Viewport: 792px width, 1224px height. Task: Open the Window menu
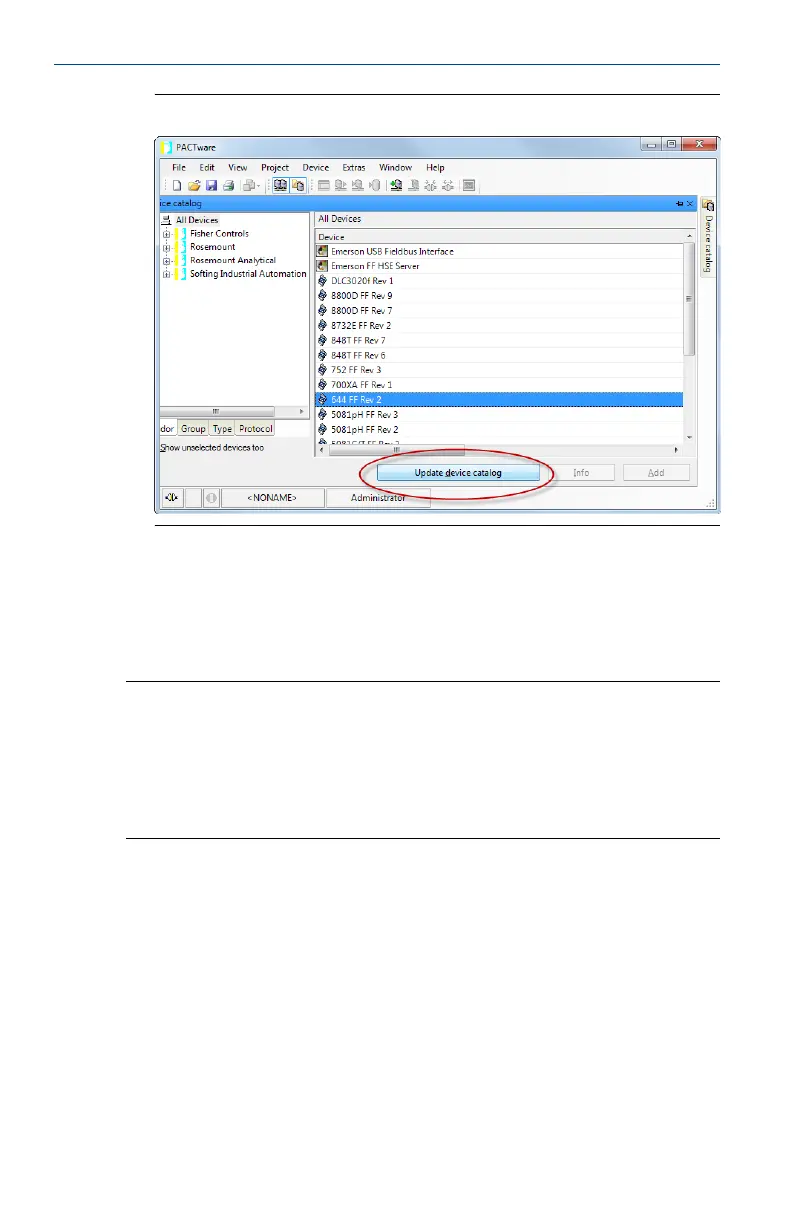(x=395, y=168)
